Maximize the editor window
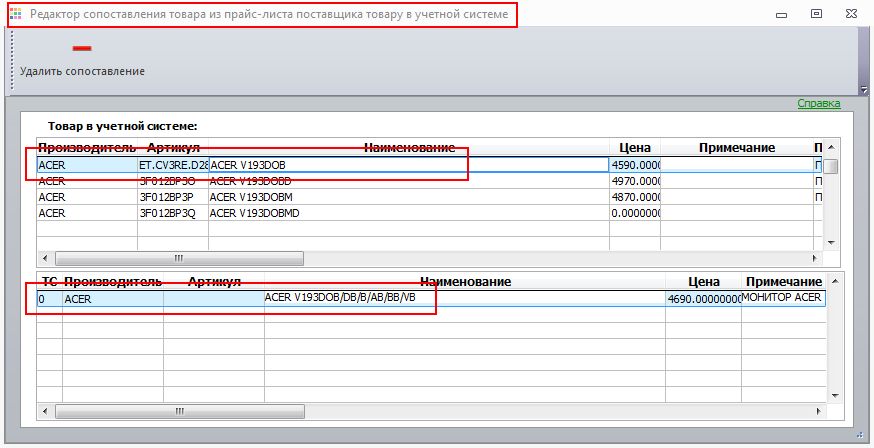 pos(816,14)
